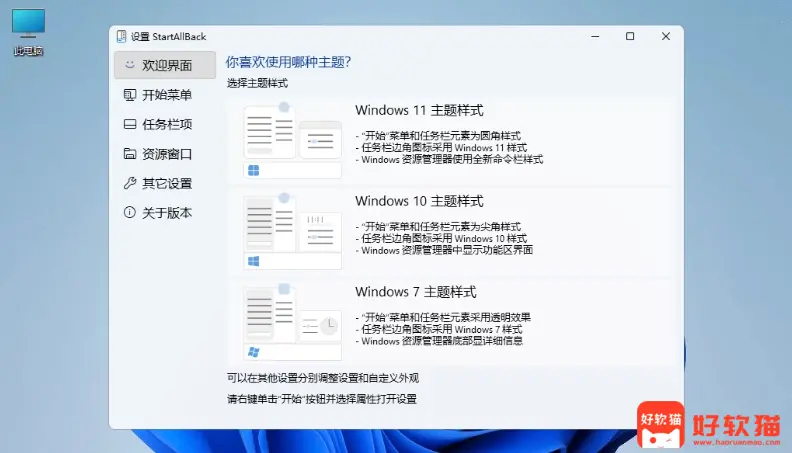Maximize the StartAllBack settings window
The image size is (792, 453).
point(630,36)
